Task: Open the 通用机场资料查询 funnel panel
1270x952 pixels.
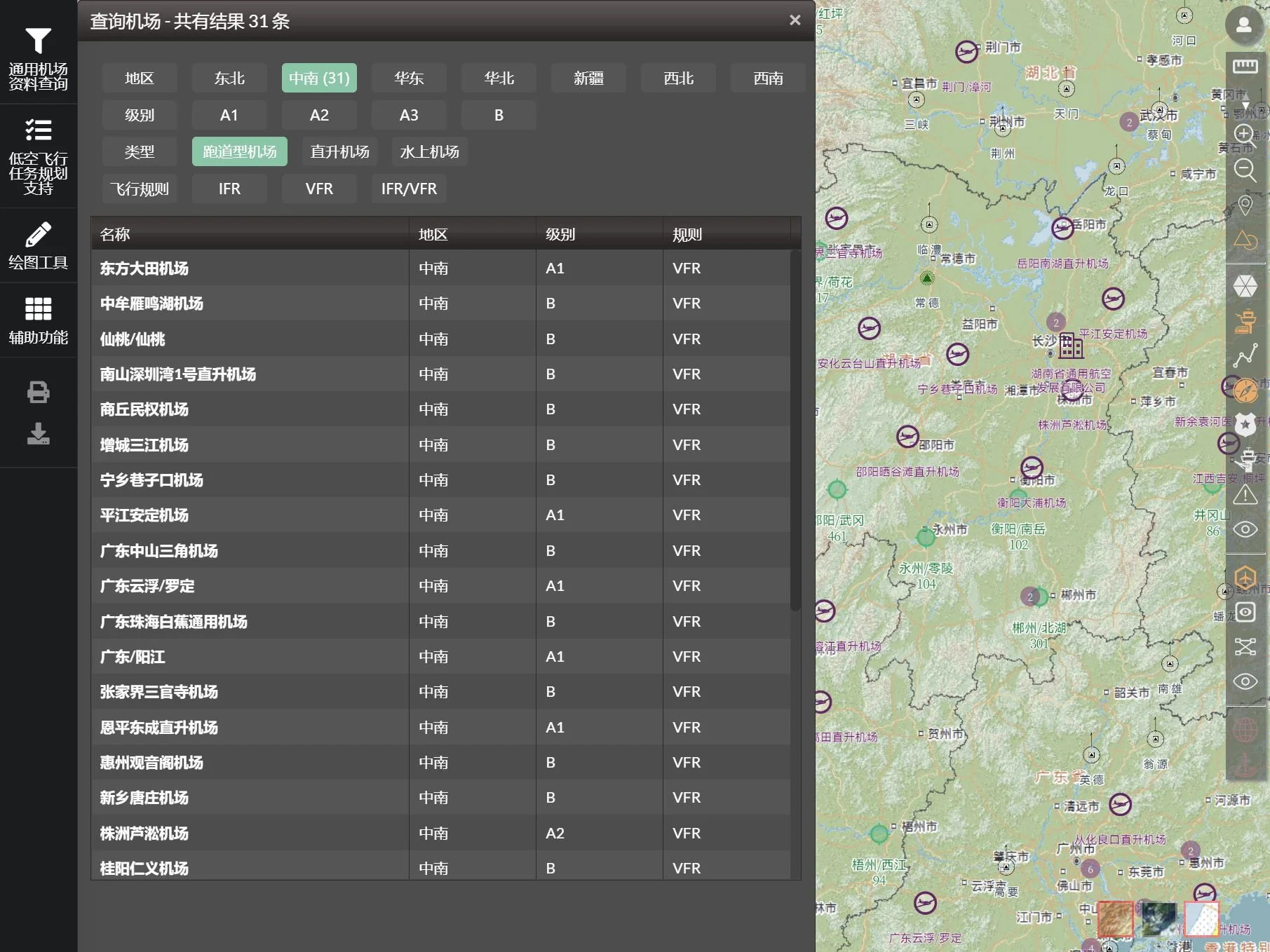Action: coord(38,60)
